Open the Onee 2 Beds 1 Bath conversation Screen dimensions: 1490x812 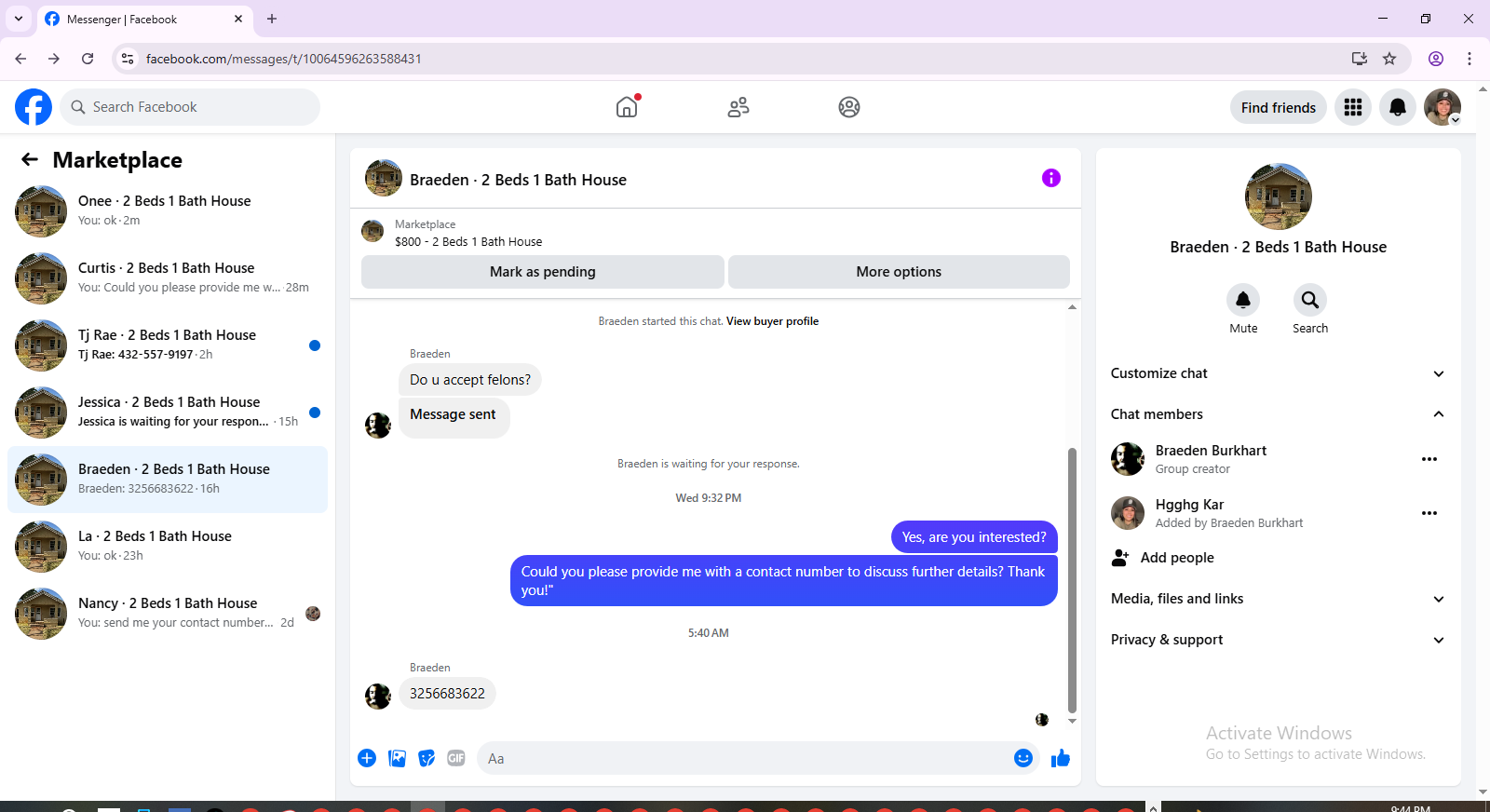click(168, 211)
